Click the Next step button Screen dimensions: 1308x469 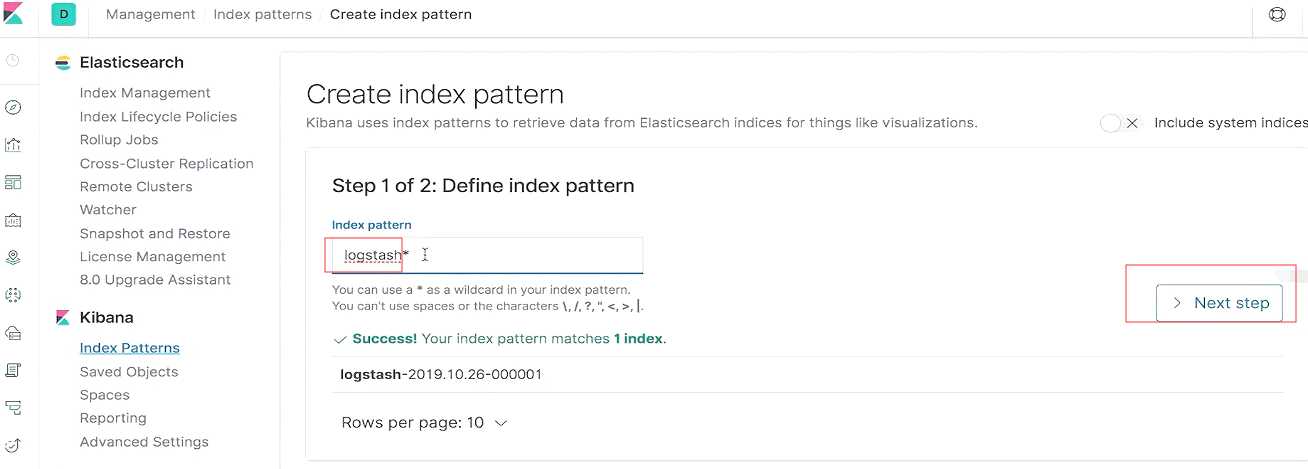click(1219, 303)
